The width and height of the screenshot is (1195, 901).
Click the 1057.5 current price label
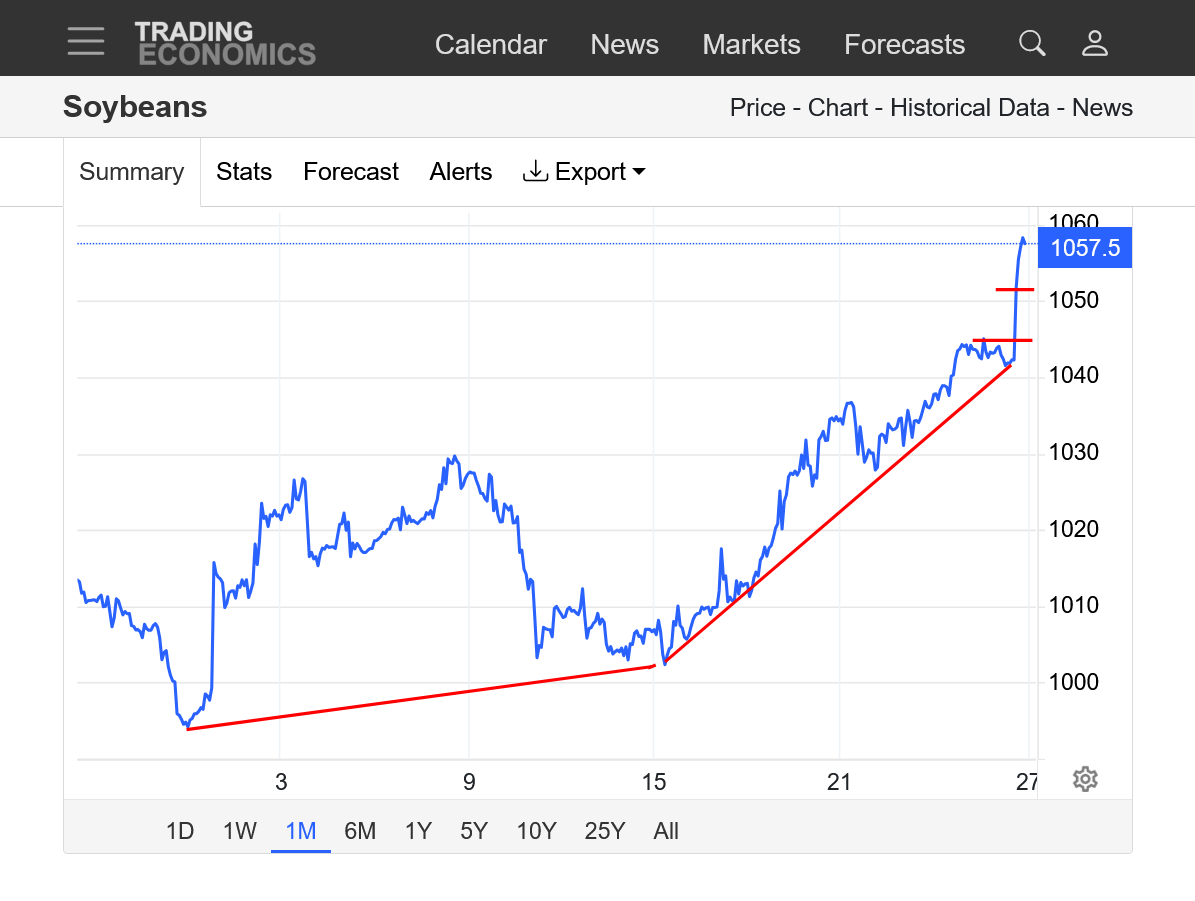point(1085,248)
